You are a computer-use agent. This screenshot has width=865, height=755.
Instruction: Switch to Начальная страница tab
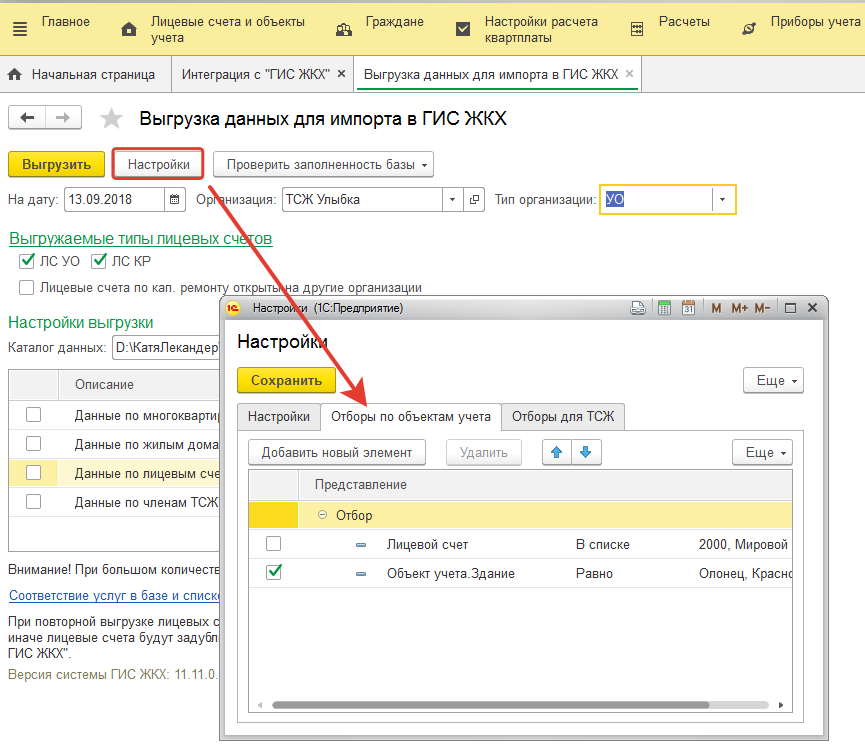[85, 74]
